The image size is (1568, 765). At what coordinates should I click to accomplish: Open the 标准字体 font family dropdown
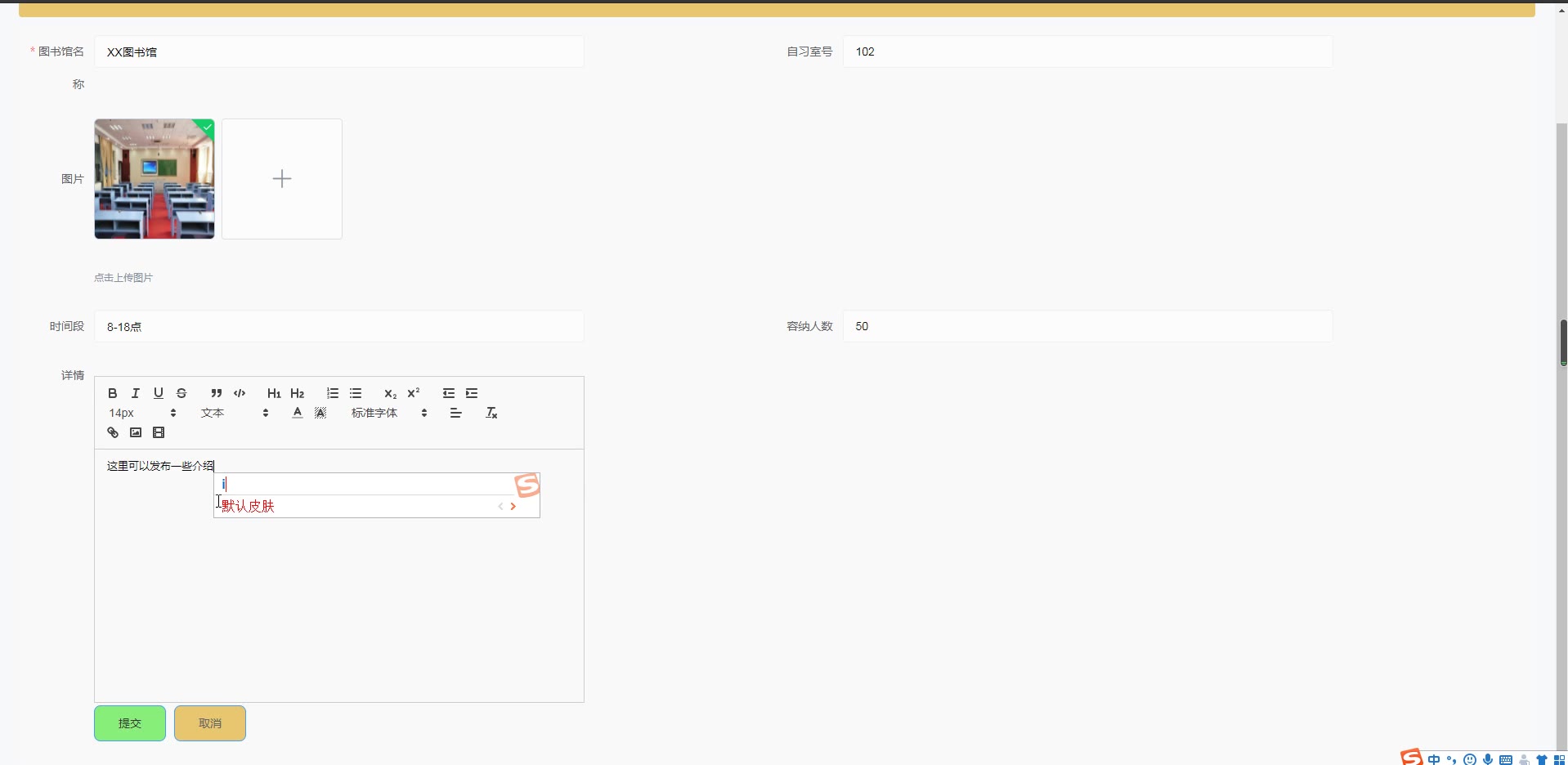390,413
